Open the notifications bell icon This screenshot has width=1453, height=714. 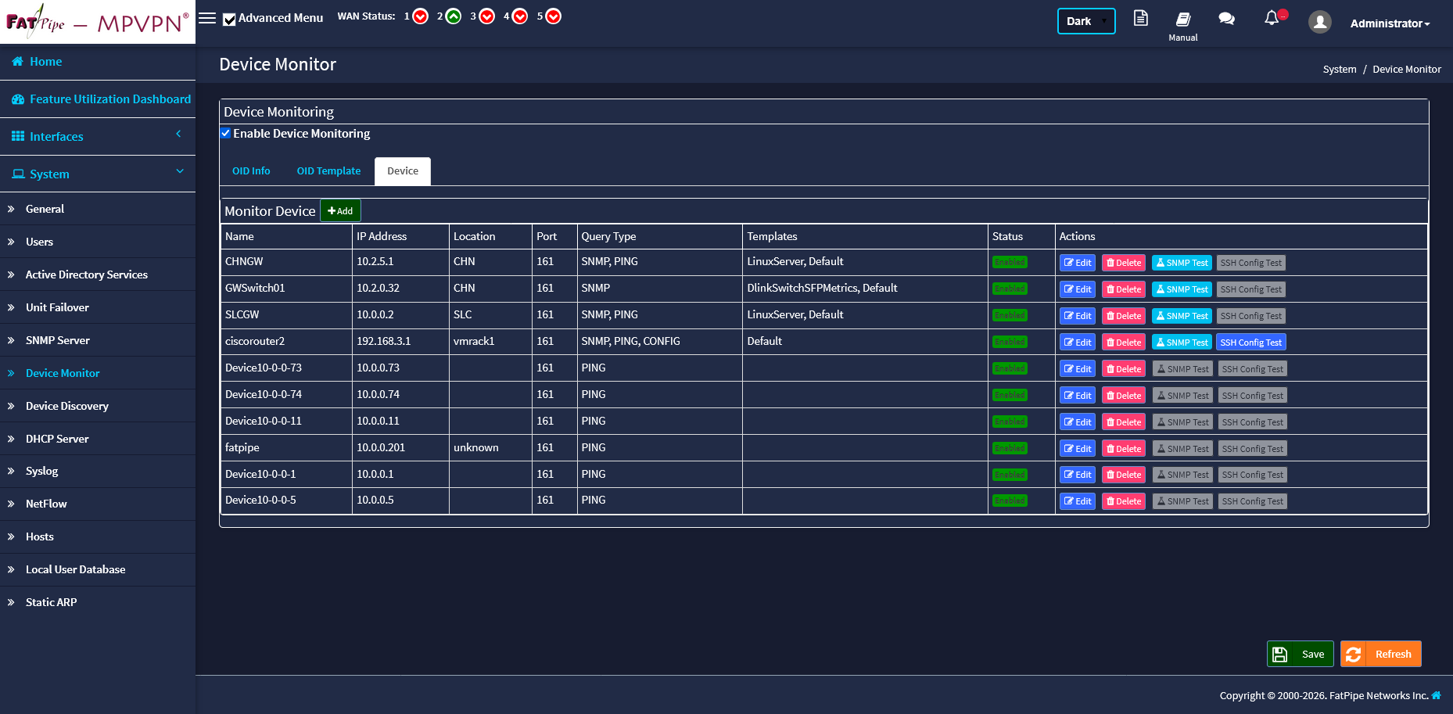point(1271,18)
